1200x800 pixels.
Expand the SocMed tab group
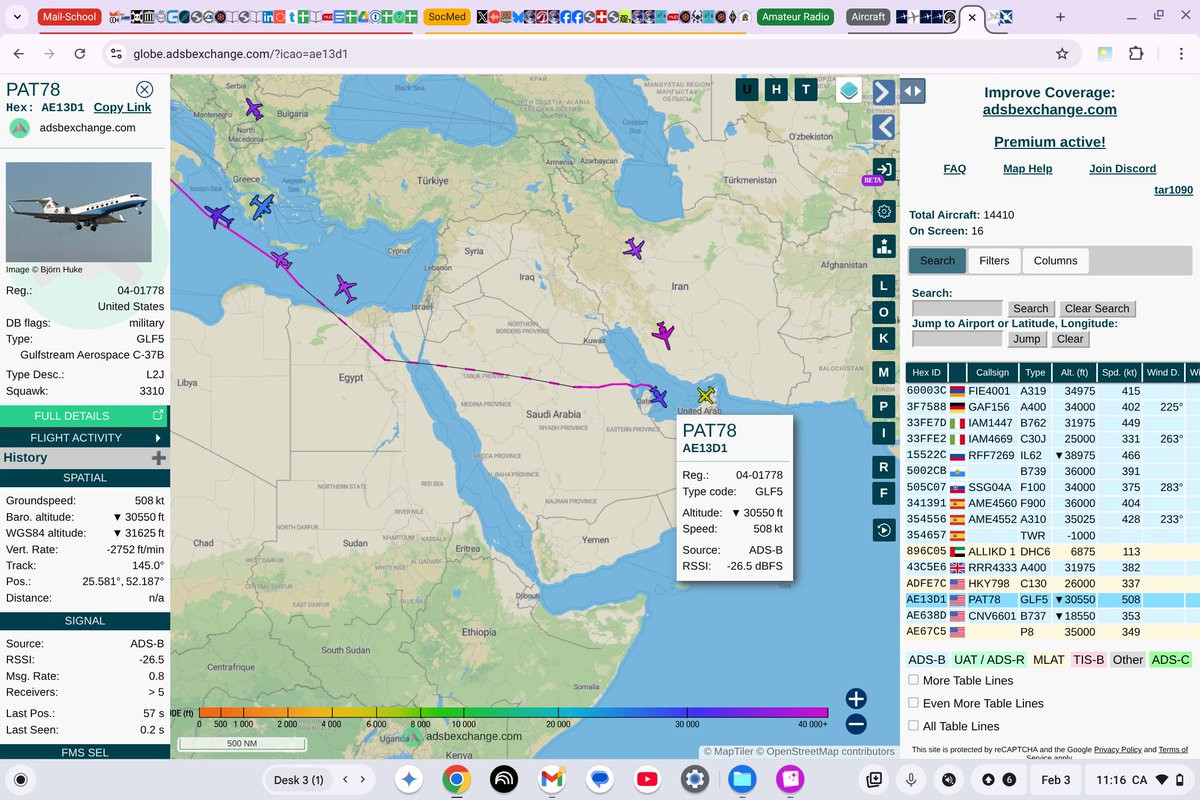click(x=446, y=17)
